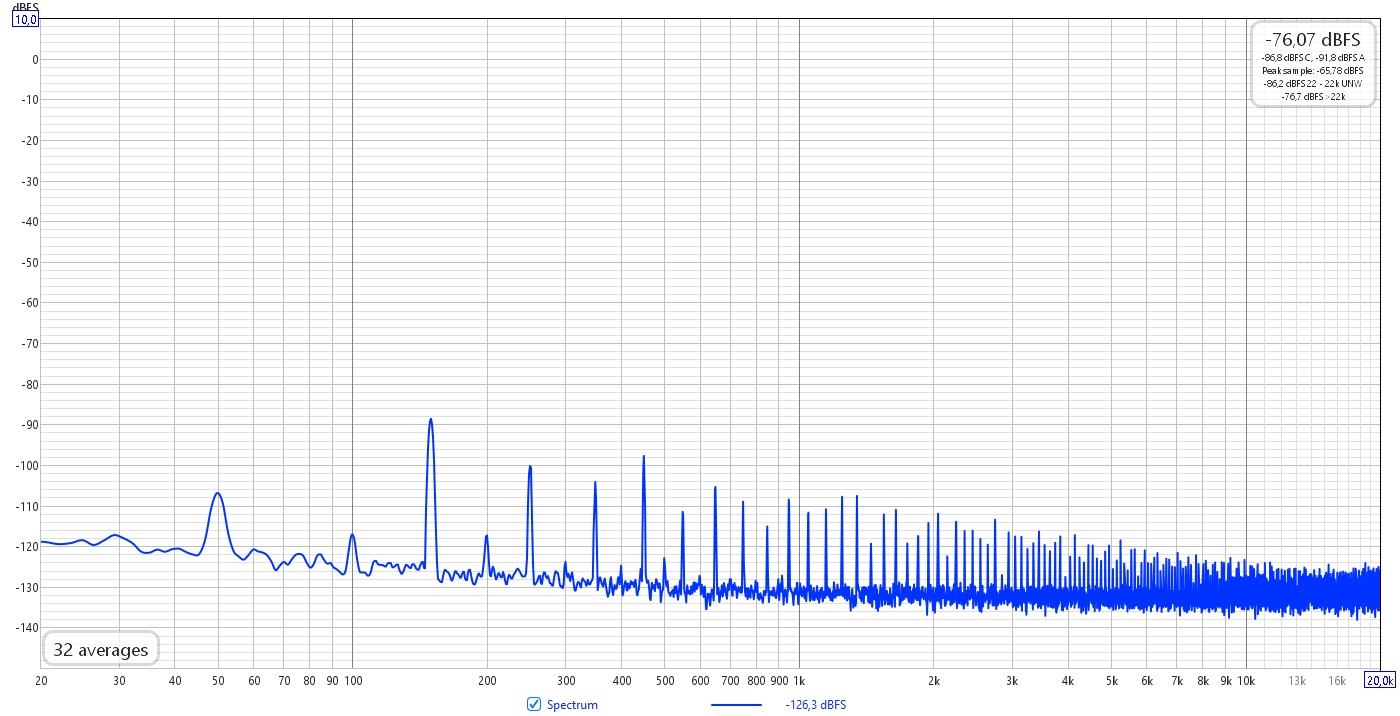Viewport: 1400px width, 716px height.
Task: Click the Peak sample readout line
Action: coord(1312,71)
